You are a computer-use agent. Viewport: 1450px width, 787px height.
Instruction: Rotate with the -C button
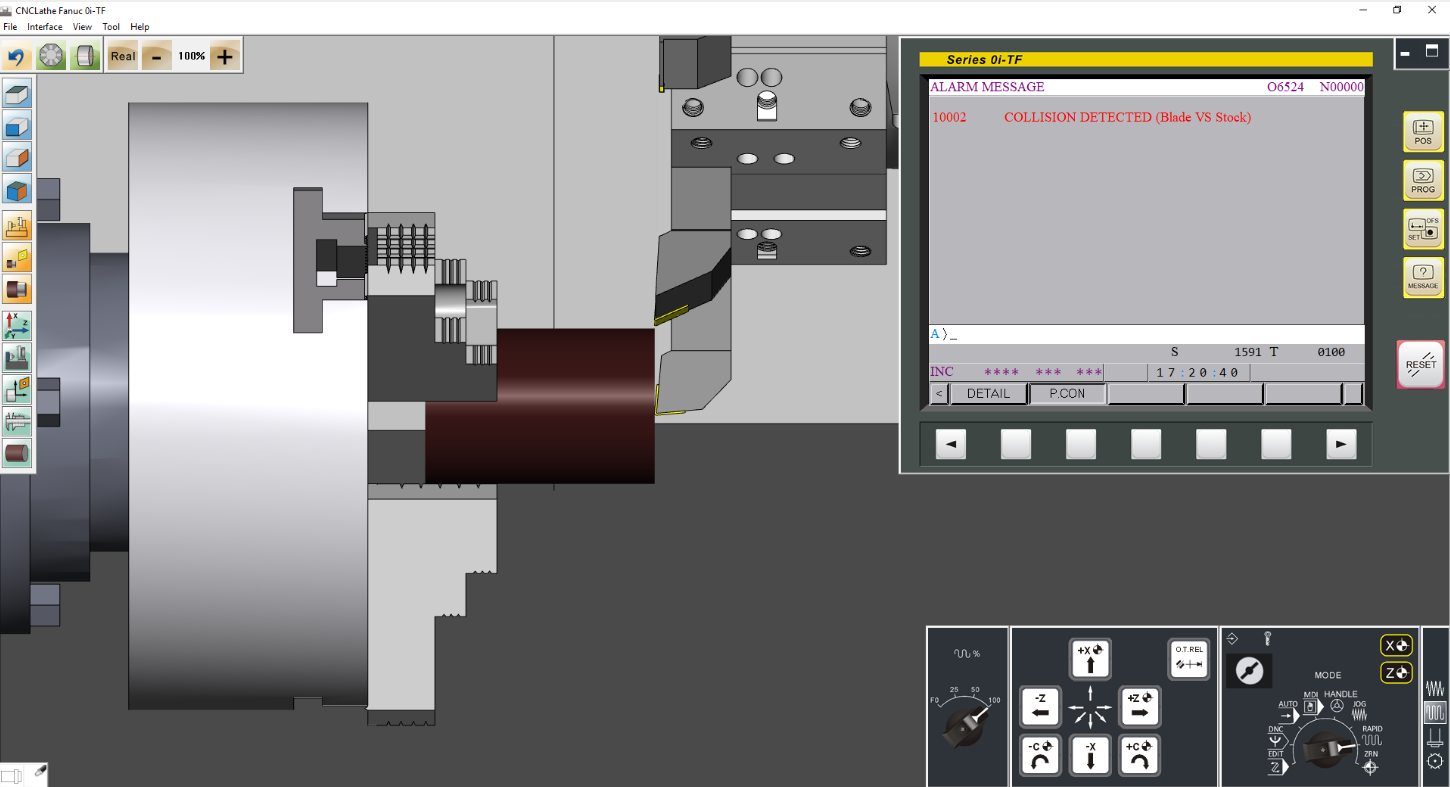pos(1040,755)
